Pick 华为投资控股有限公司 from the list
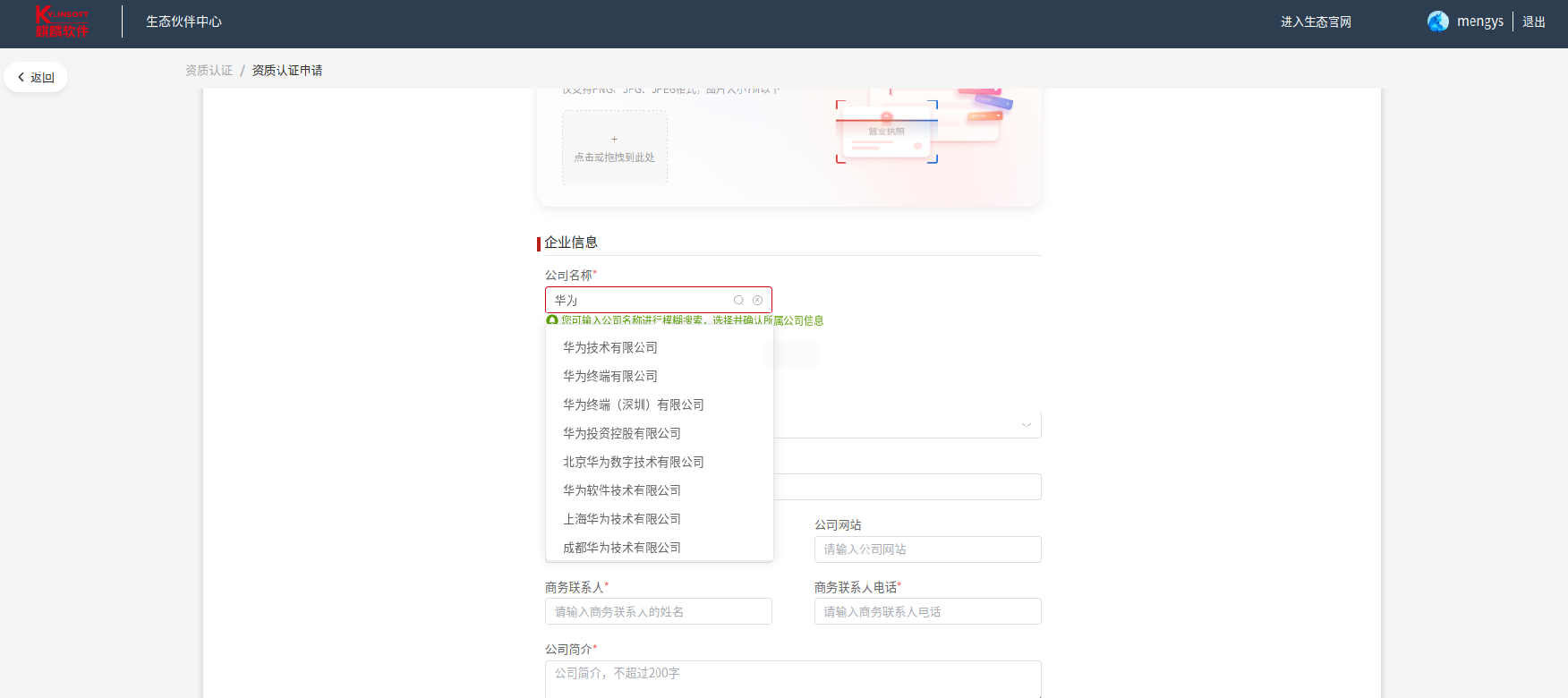Screen dimensions: 1568x698 tap(622, 433)
